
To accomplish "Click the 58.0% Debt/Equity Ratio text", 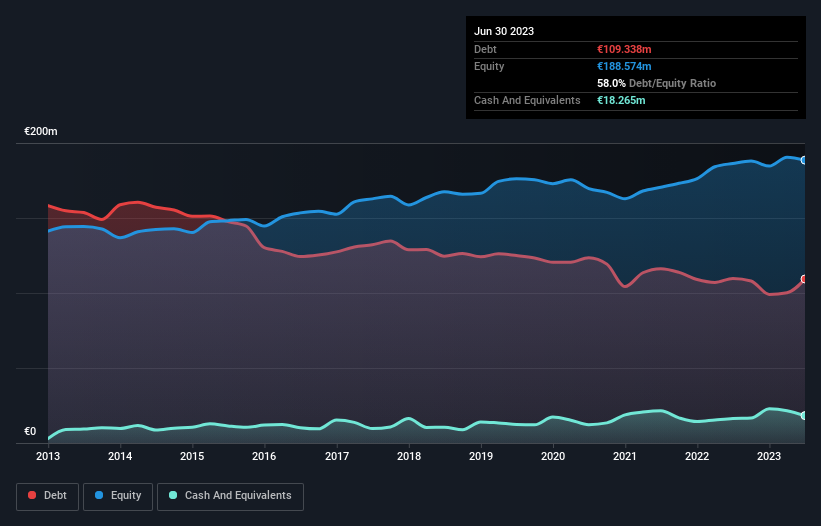I will click(657, 83).
